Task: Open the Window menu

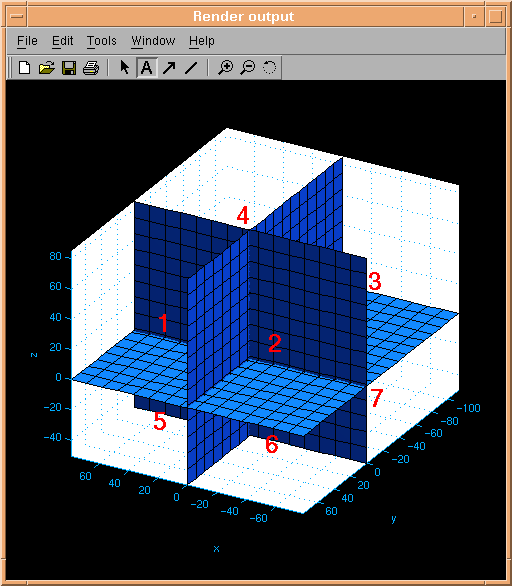Action: pos(153,41)
